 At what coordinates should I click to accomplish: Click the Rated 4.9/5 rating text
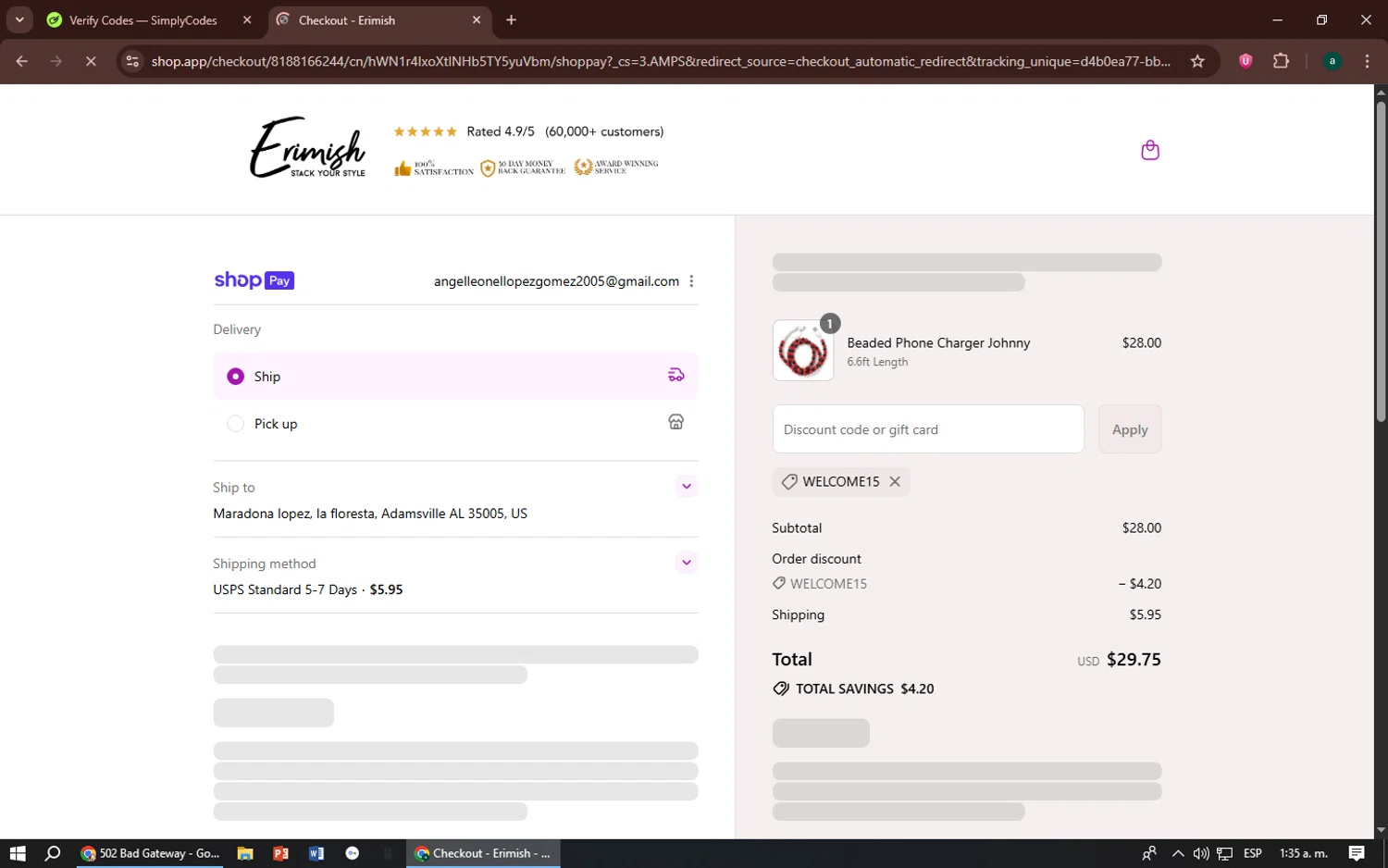pyautogui.click(x=501, y=131)
